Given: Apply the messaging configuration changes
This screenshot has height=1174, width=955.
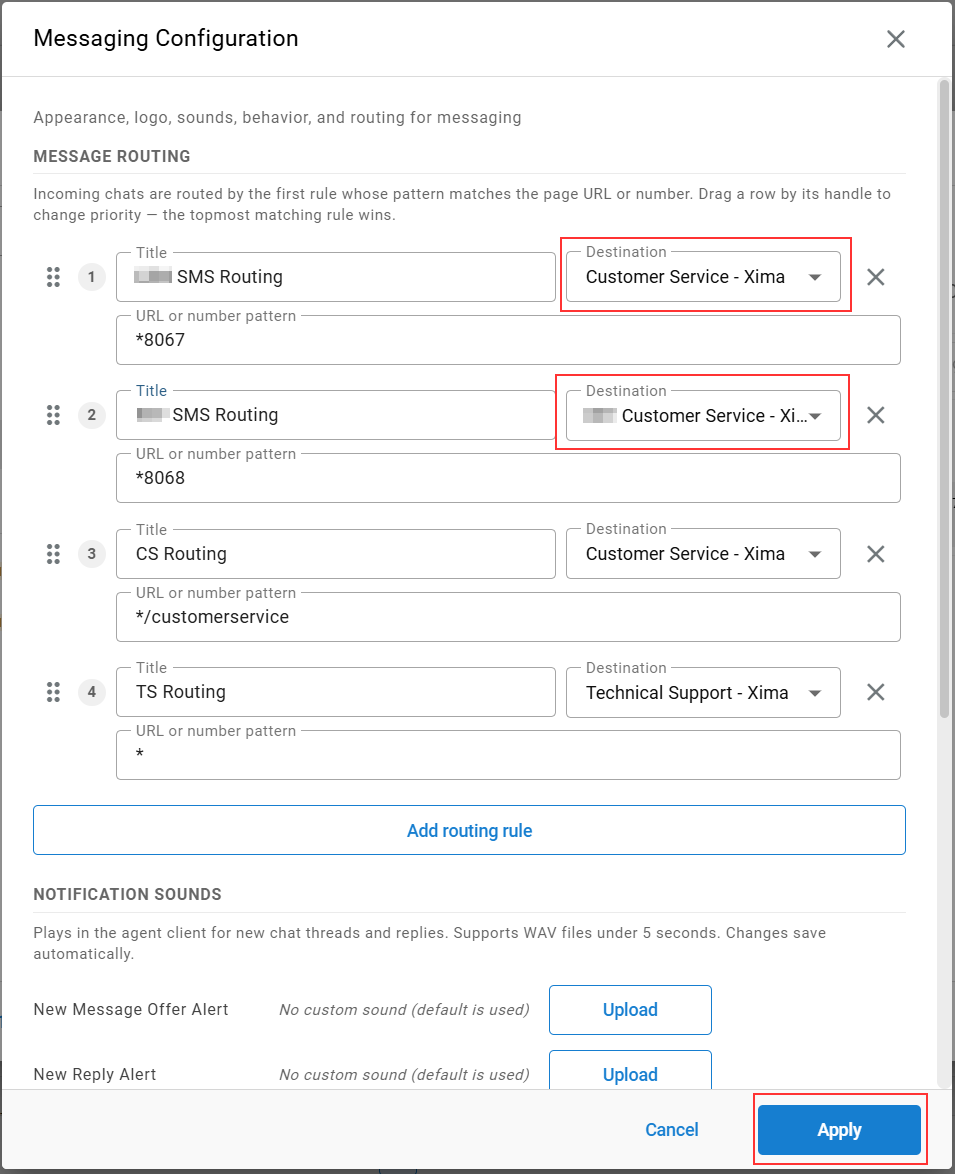Looking at the screenshot, I should click(x=839, y=1130).
